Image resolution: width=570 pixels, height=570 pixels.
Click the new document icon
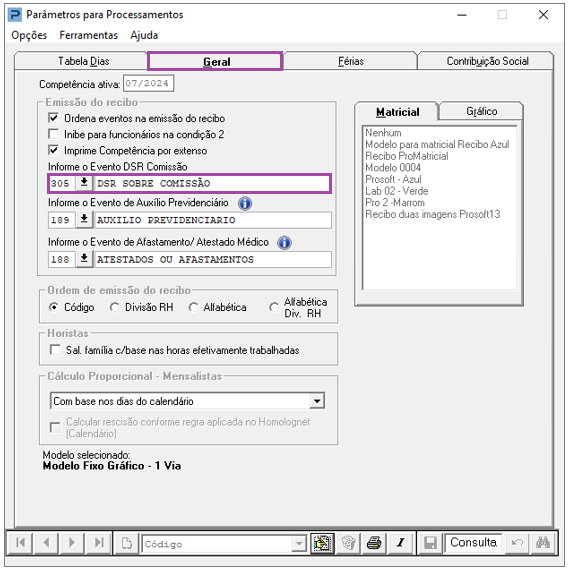(127, 543)
